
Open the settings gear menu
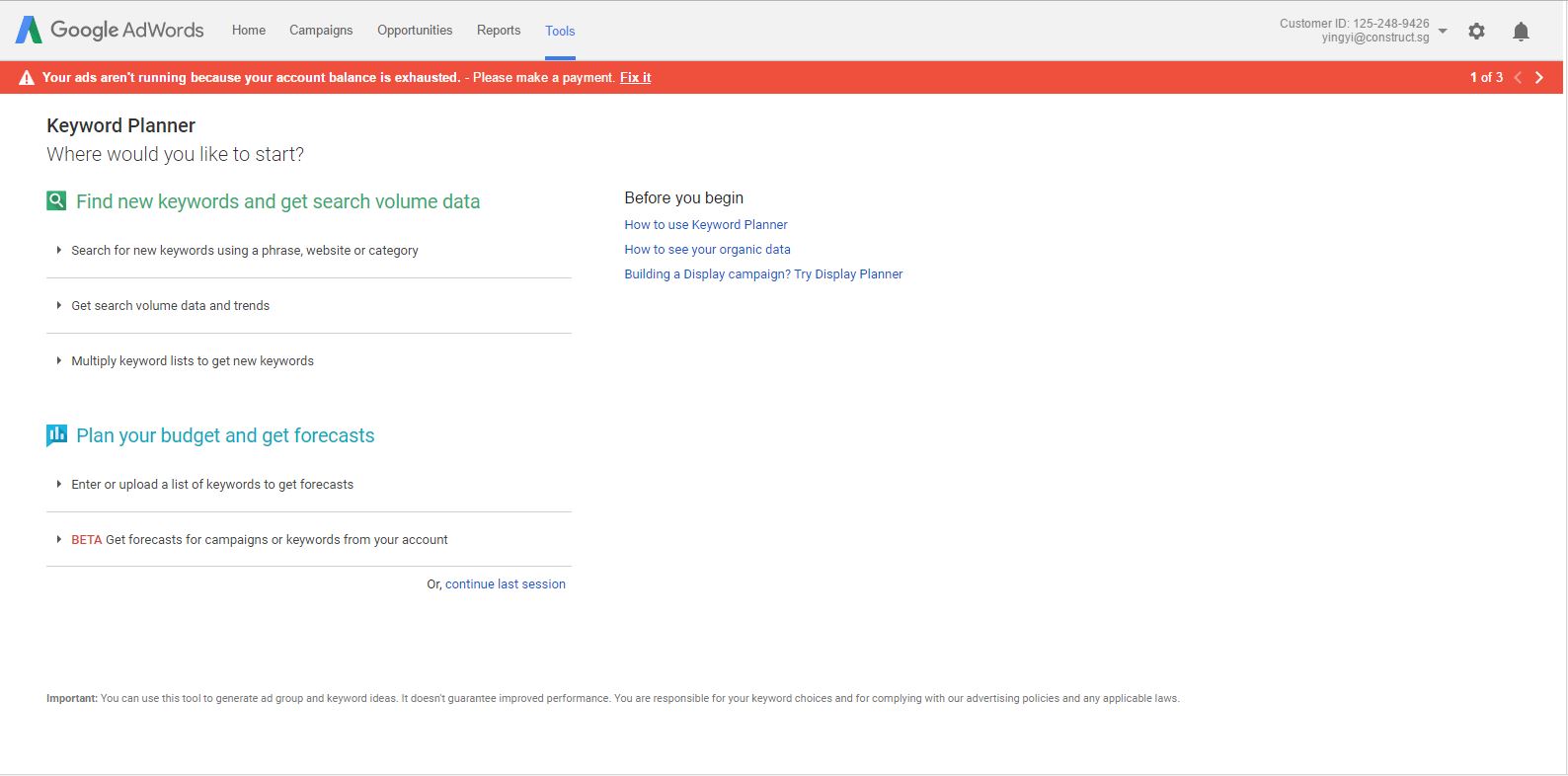tap(1476, 32)
